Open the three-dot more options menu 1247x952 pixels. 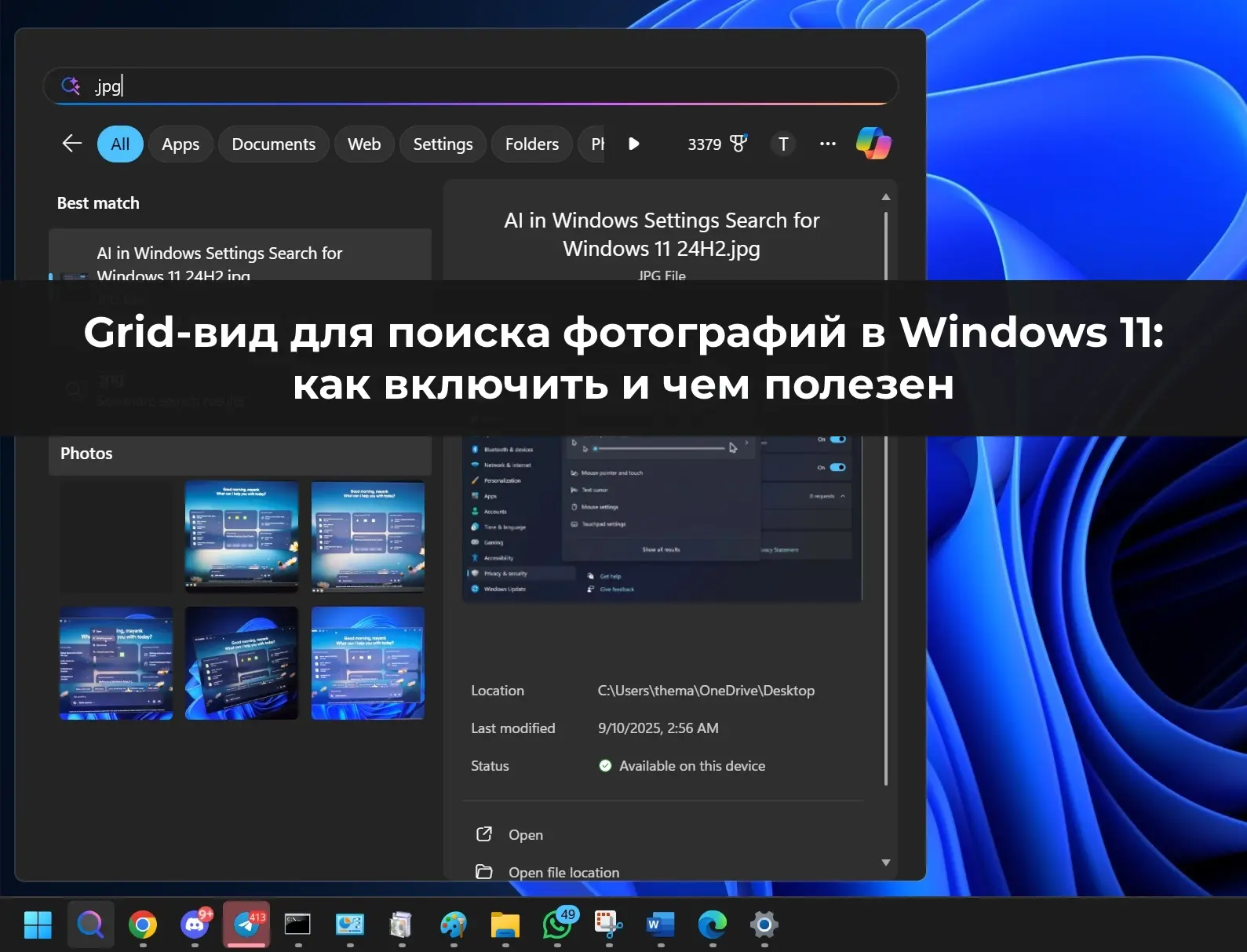[x=827, y=144]
